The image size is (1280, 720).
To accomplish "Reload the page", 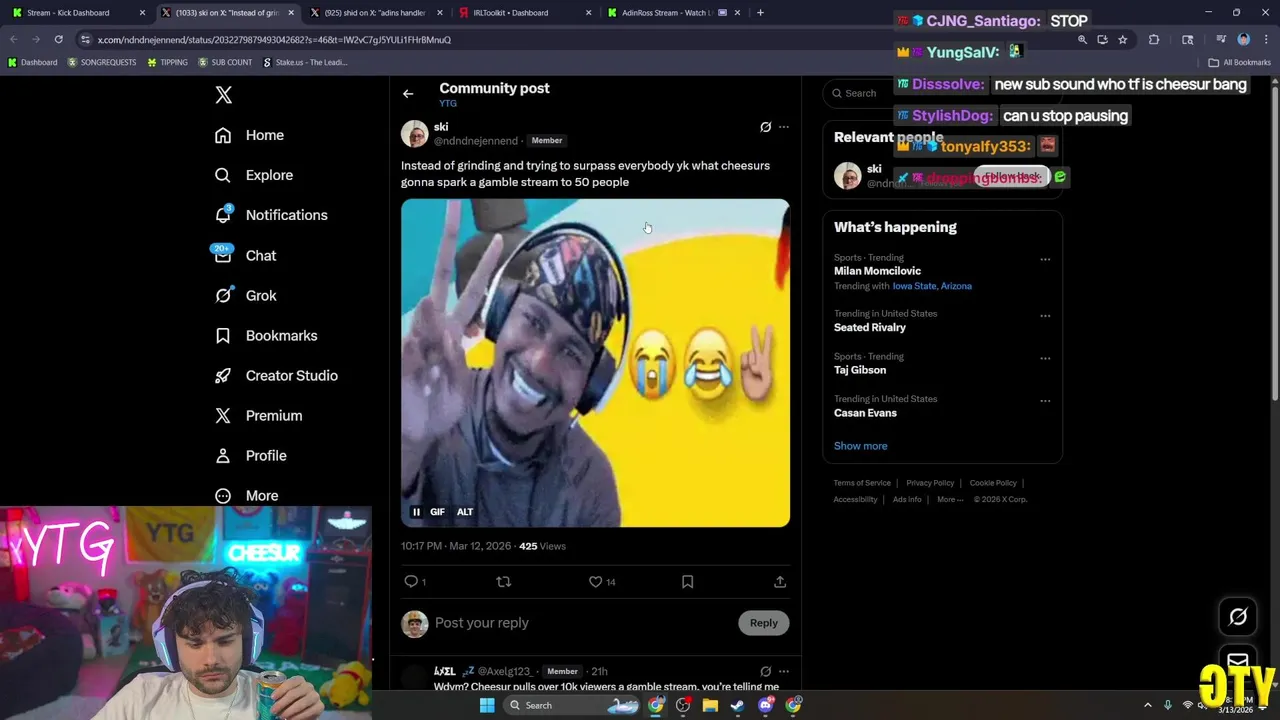I will click(58, 40).
